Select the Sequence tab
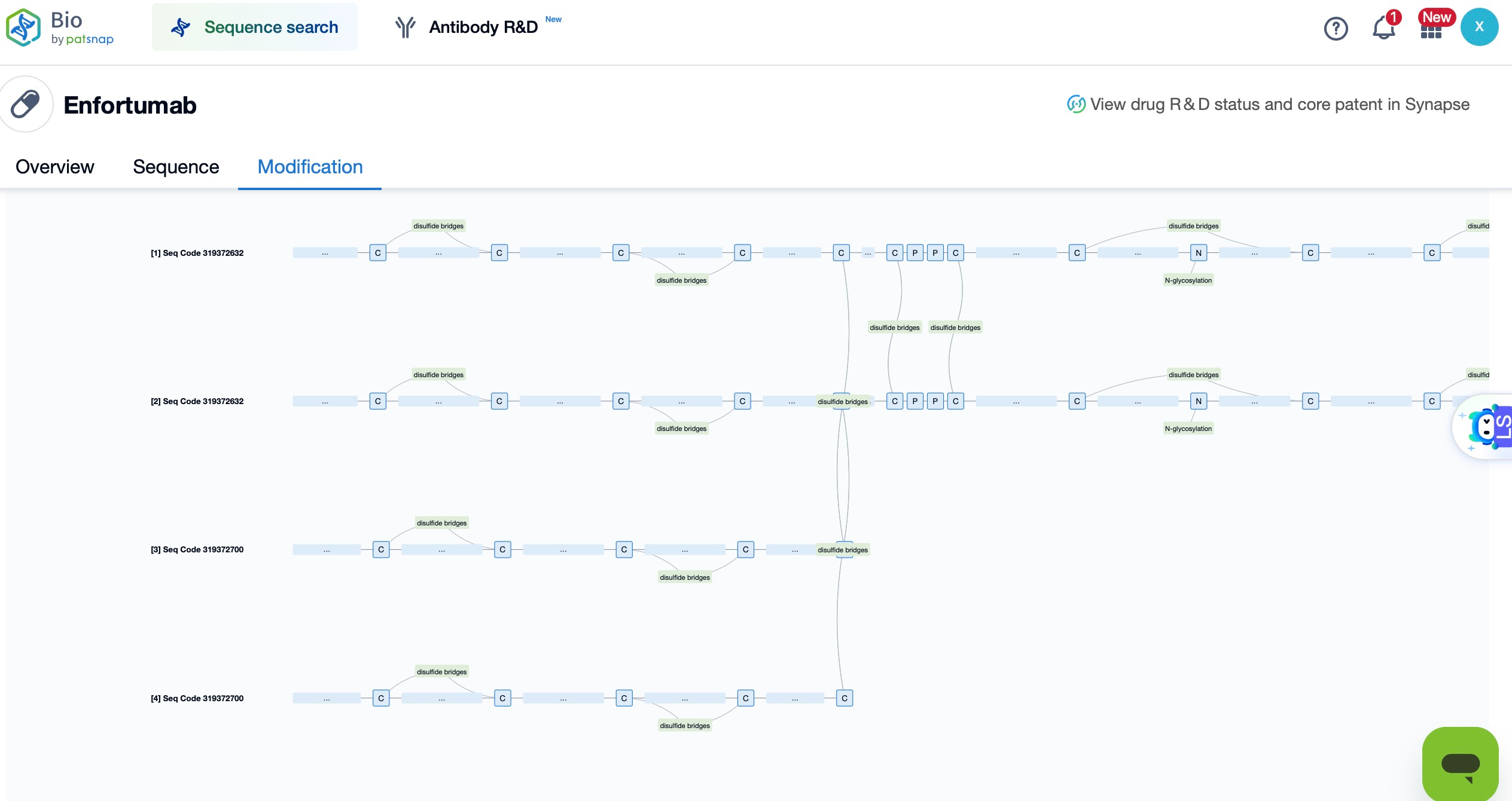Screen dimensions: 1512x801 tap(175, 167)
